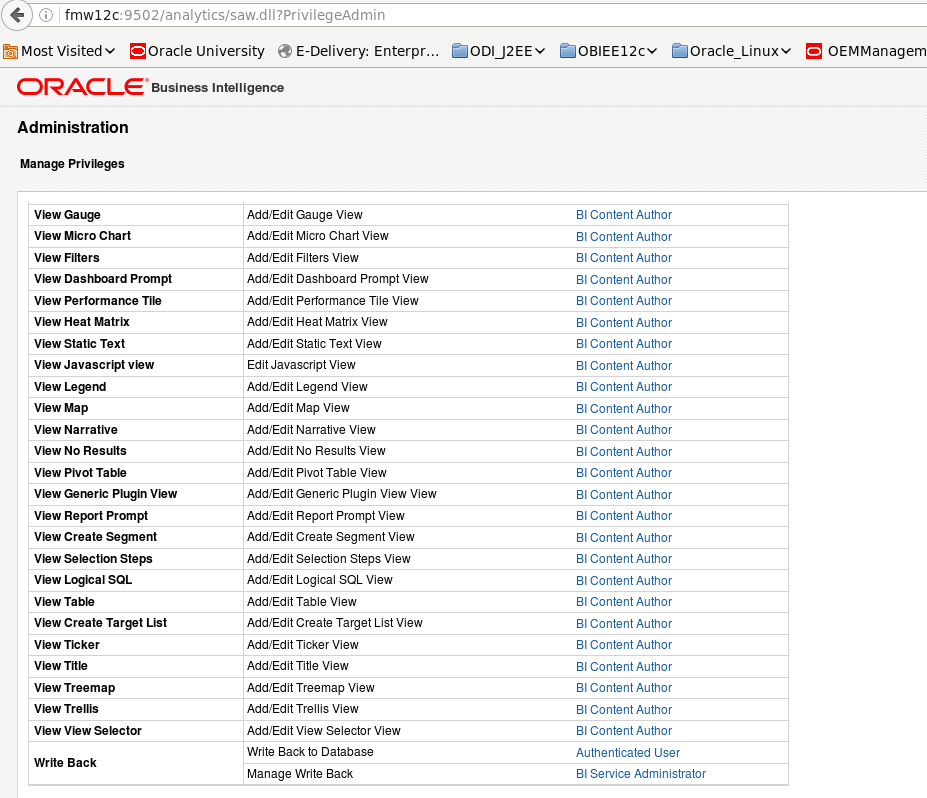Screen dimensions: 927x798
Task: Click 'Manage Write Back' privilege text
Action: [x=300, y=774]
